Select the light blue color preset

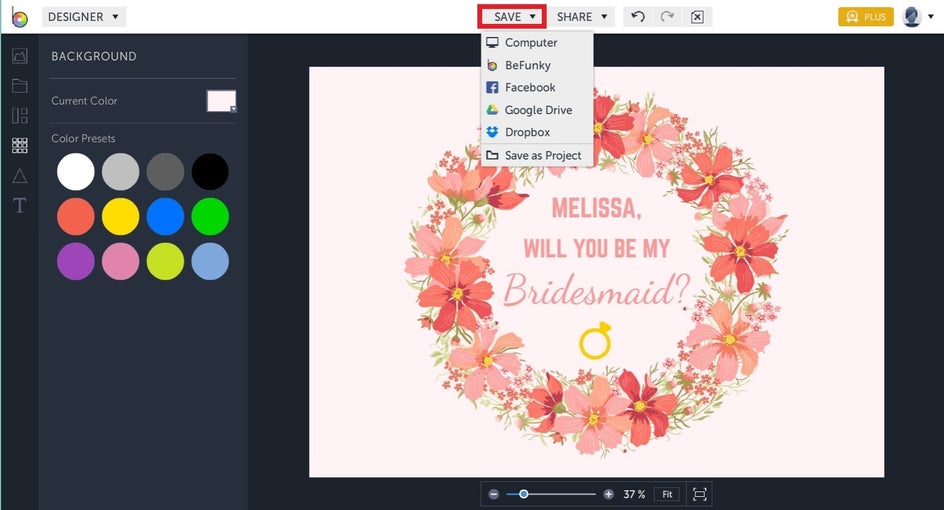click(x=210, y=261)
